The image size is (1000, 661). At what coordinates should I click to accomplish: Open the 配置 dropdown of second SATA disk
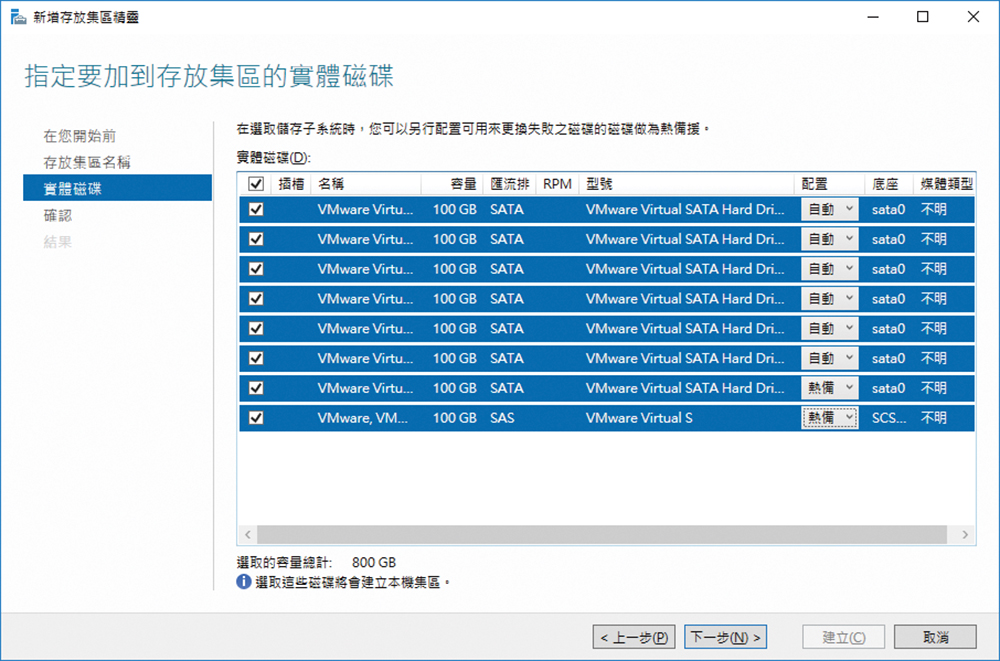[x=830, y=239]
